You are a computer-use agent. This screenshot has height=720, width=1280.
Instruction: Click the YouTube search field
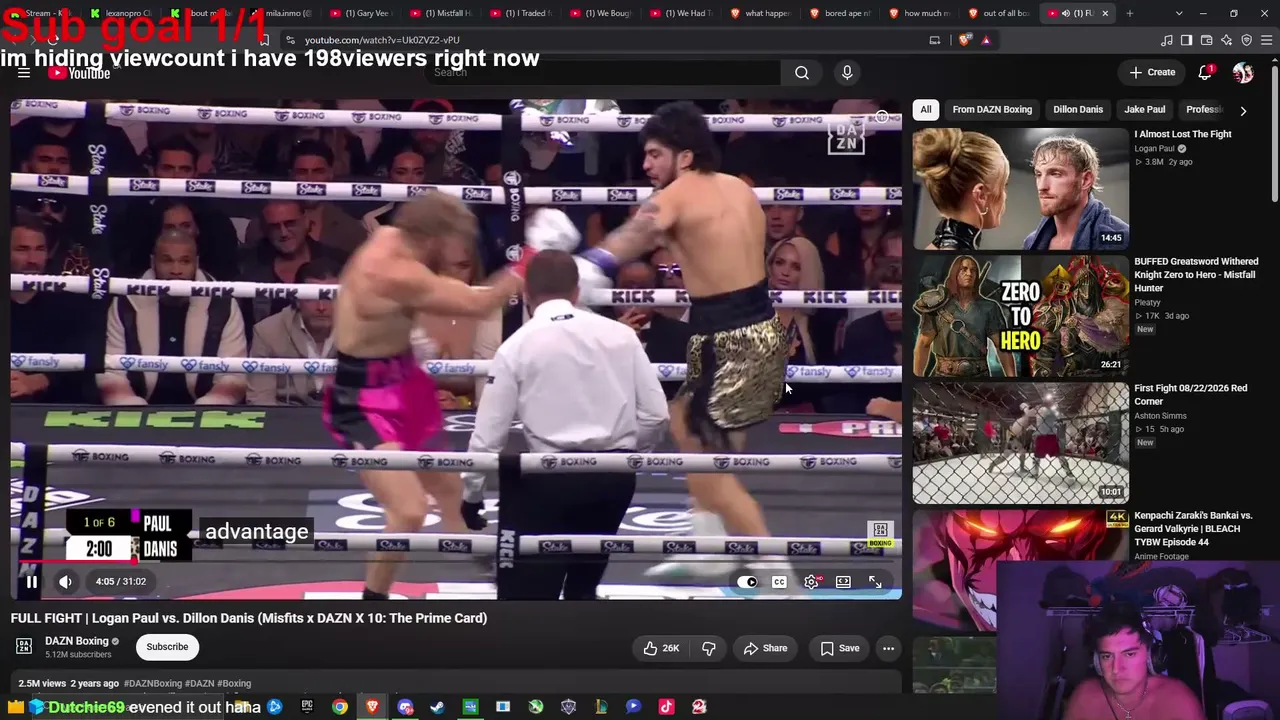click(x=603, y=72)
